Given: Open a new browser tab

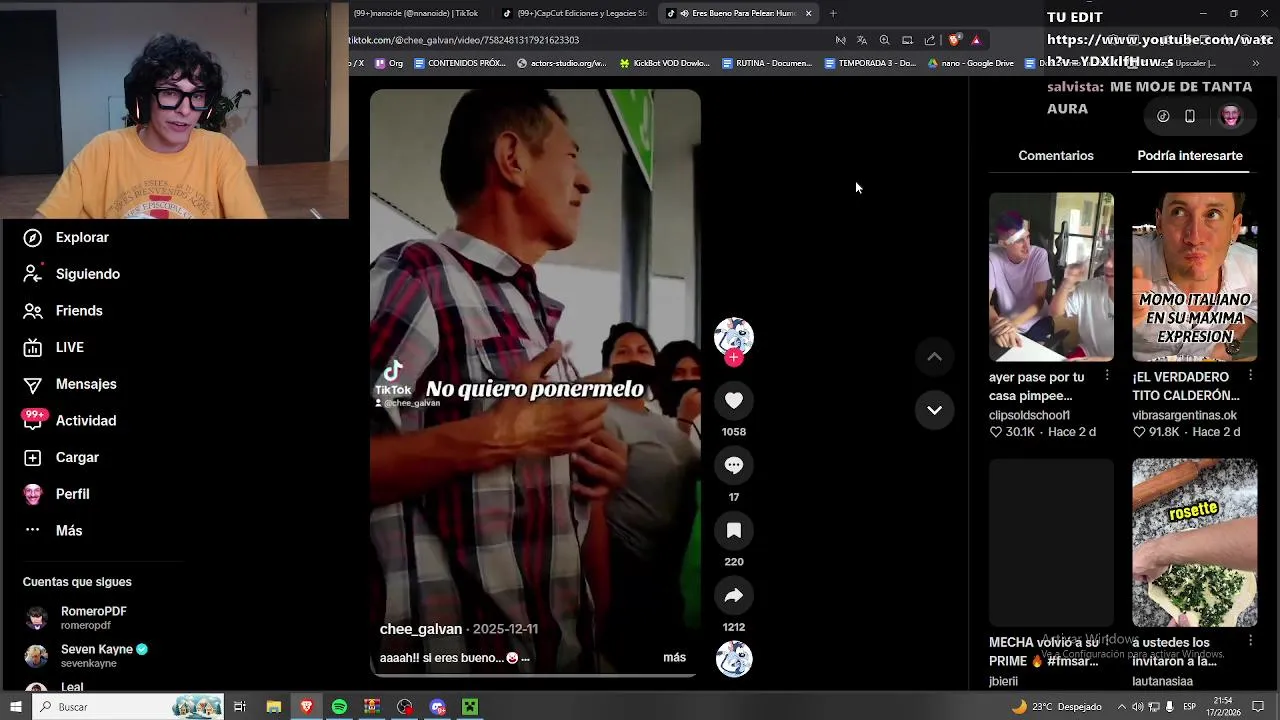Looking at the screenshot, I should coord(833,13).
